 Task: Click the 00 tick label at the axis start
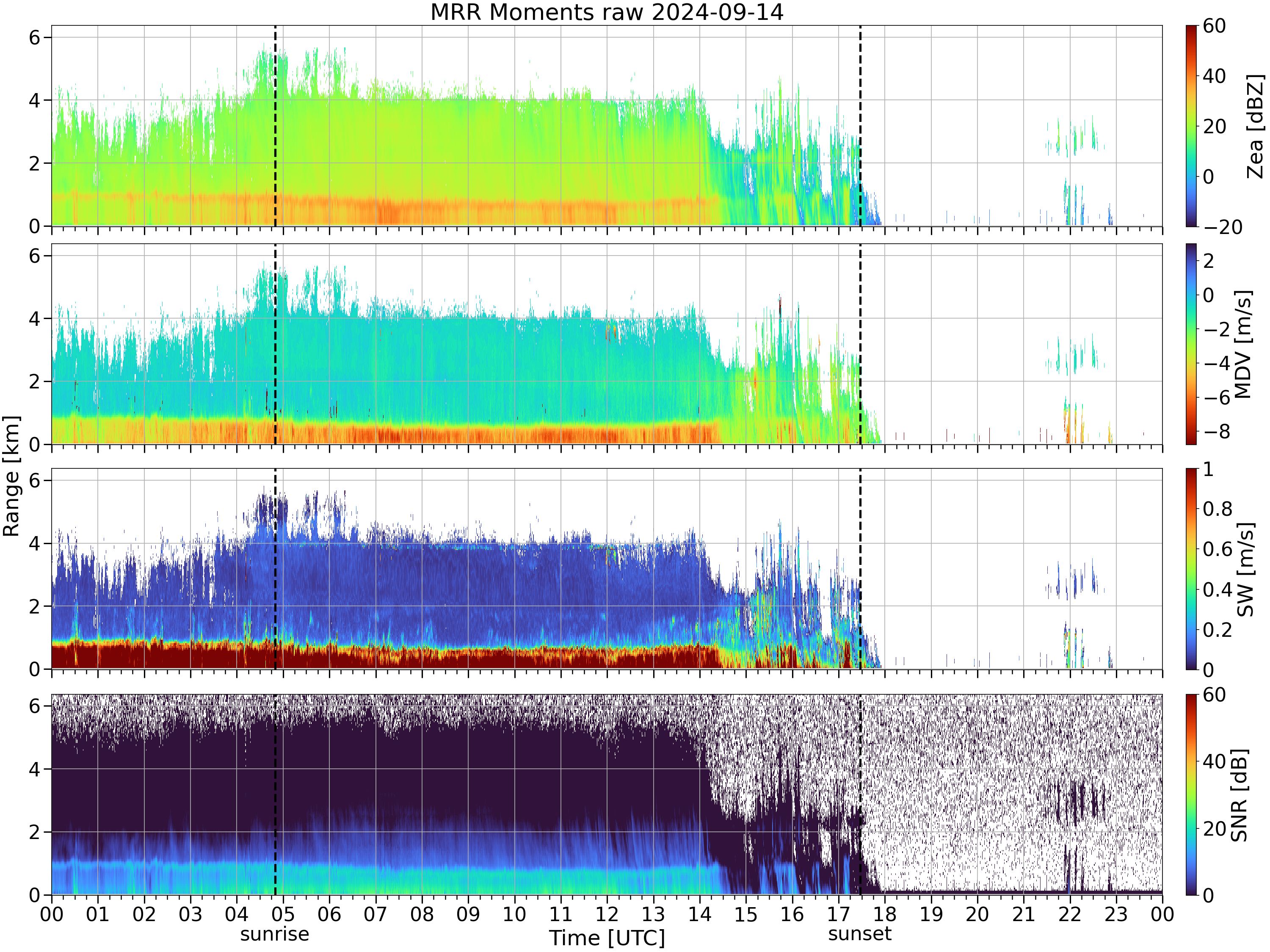coord(52,914)
